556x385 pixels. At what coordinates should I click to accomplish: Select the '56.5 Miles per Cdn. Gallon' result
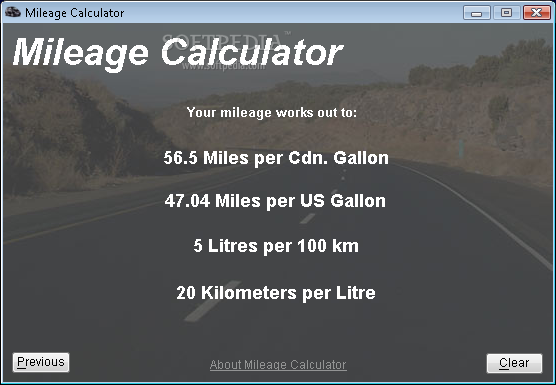tap(276, 158)
